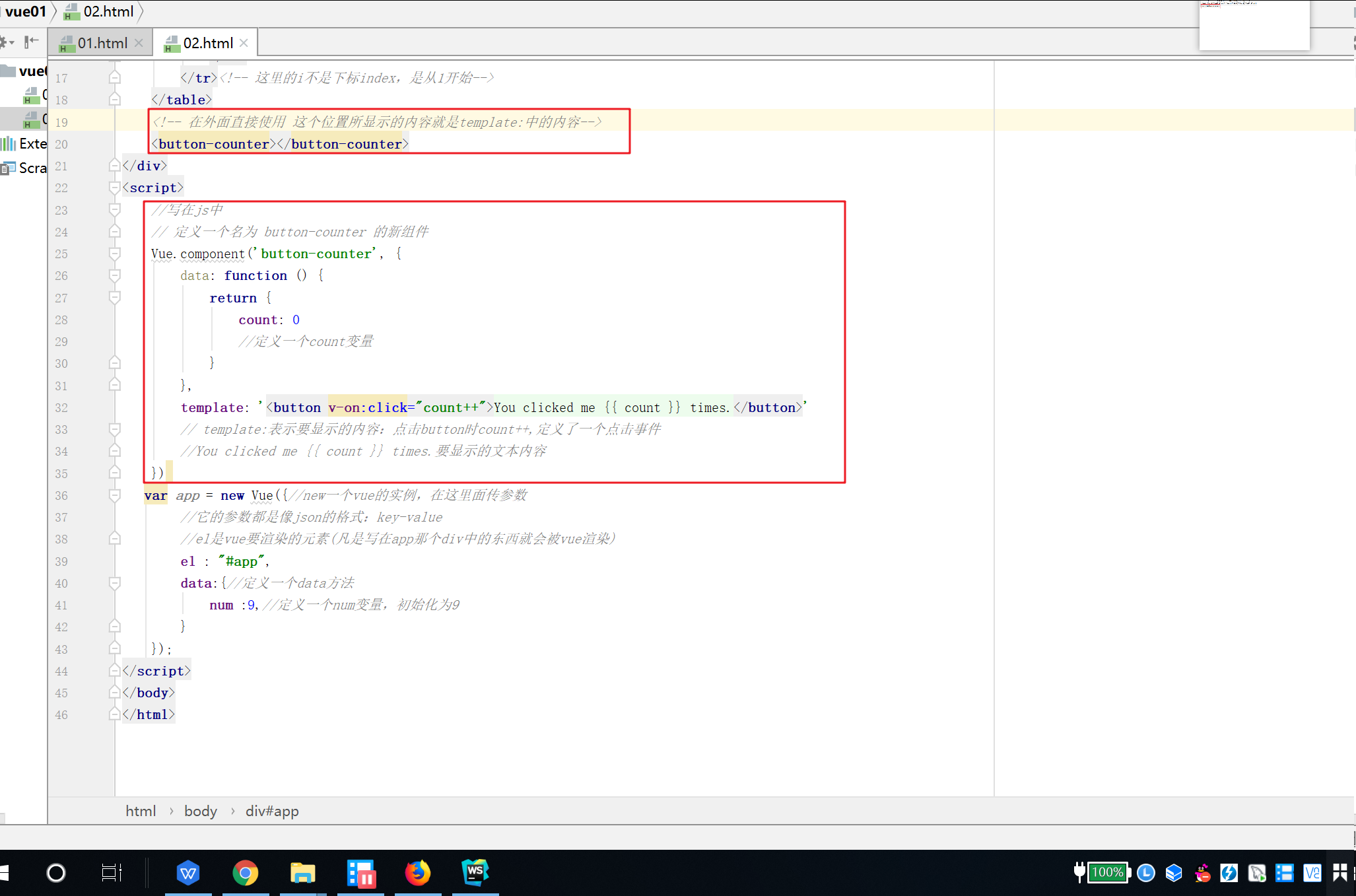The image size is (1356, 896).
Task: Collapse the data function at line 26
Action: [115, 275]
